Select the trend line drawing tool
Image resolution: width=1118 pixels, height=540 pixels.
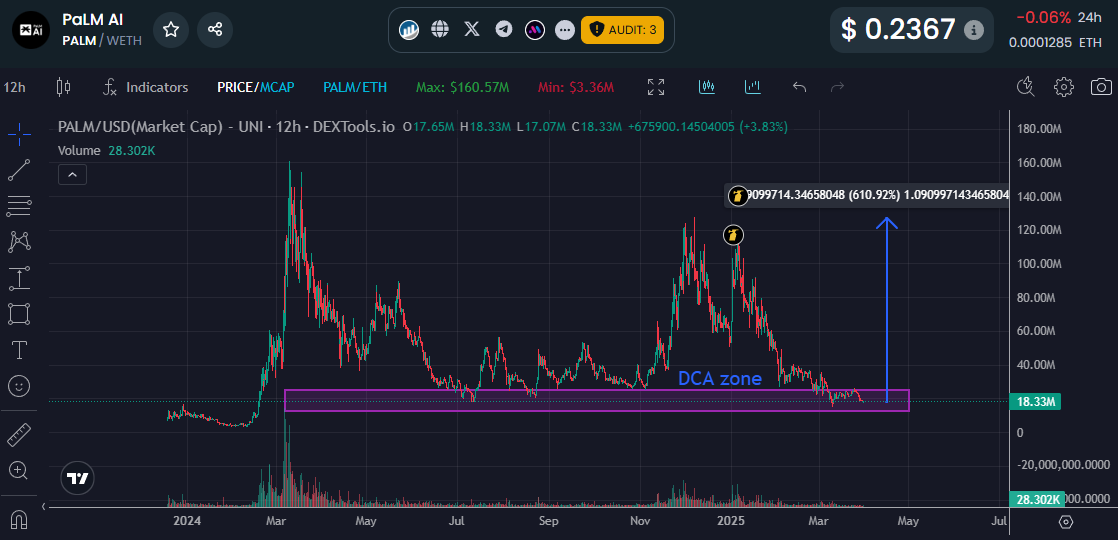tap(19, 170)
